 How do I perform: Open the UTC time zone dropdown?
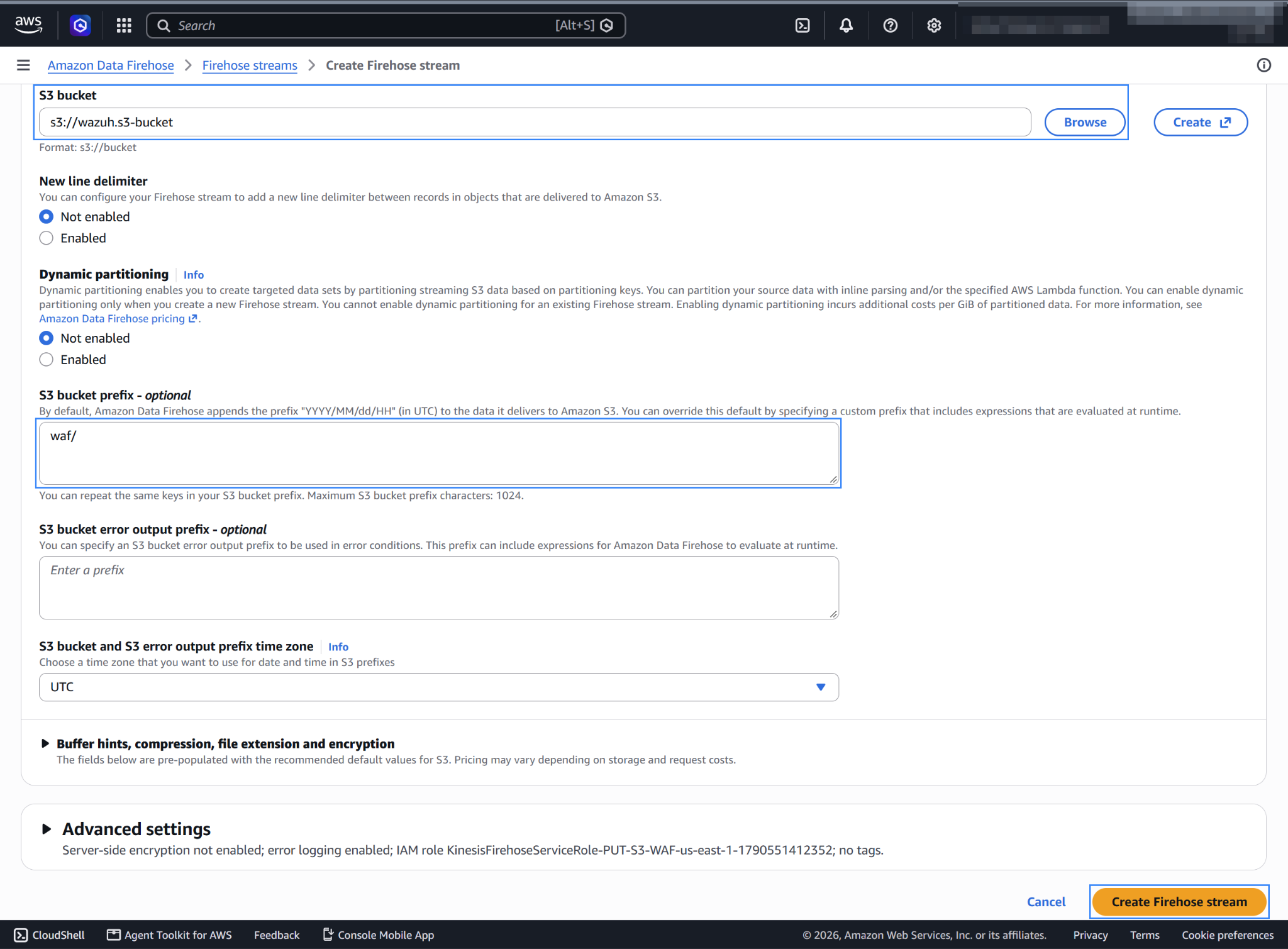point(439,687)
